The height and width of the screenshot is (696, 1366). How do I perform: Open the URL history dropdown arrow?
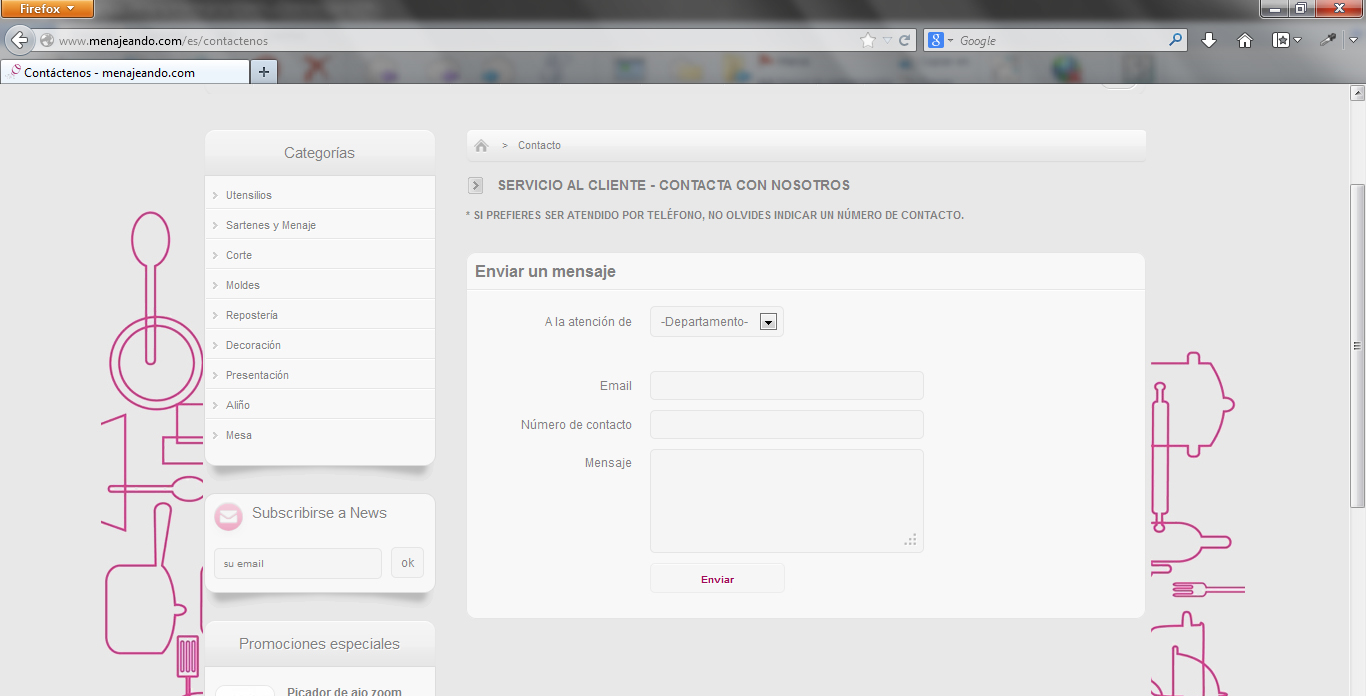(x=887, y=41)
